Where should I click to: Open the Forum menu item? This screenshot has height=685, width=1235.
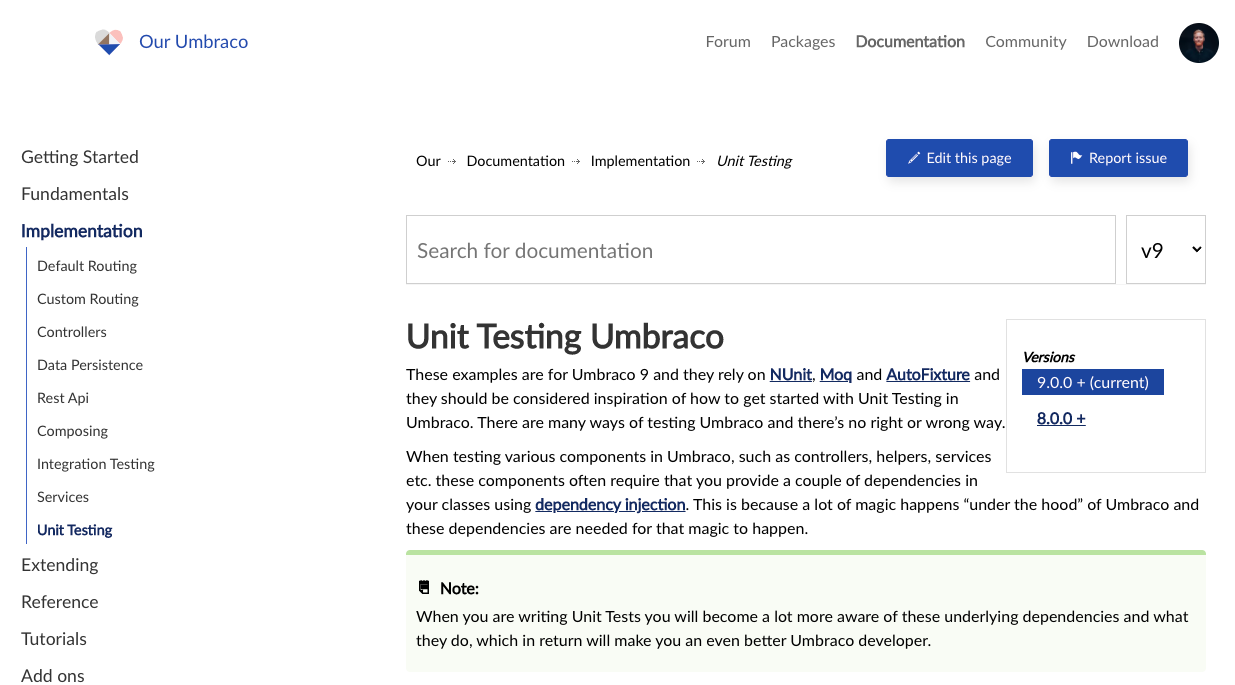tap(728, 42)
